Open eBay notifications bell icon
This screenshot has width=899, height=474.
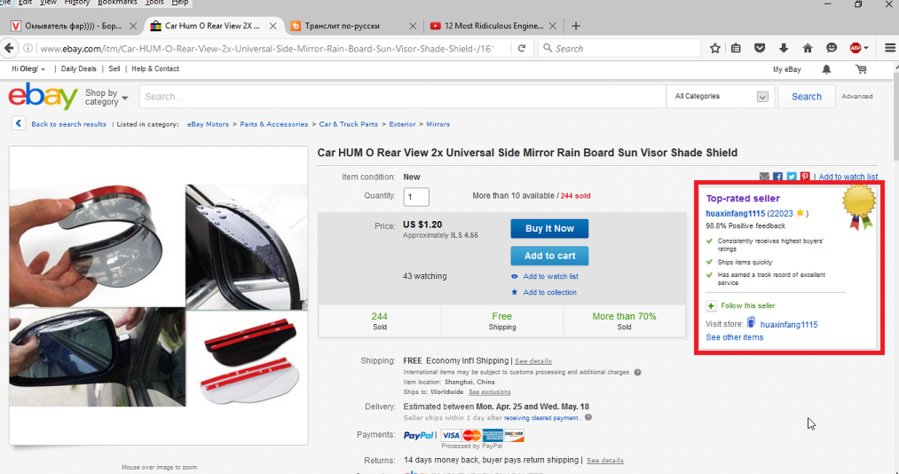tap(826, 69)
